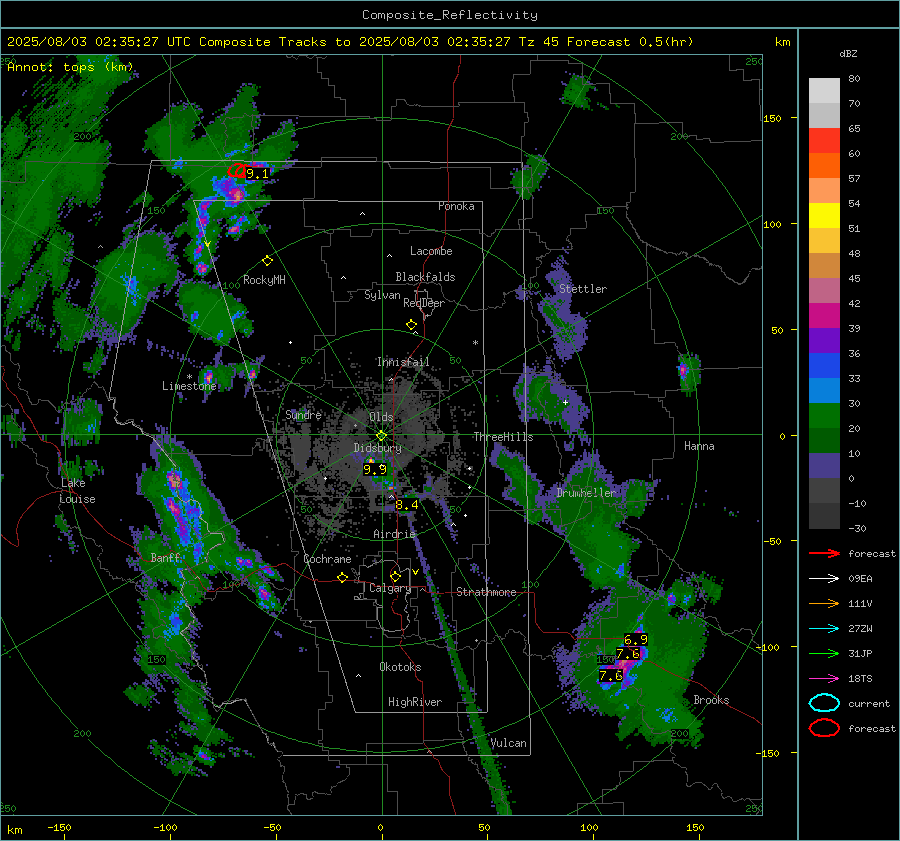Click the Sundre city label
The height and width of the screenshot is (841, 900).
tap(303, 414)
